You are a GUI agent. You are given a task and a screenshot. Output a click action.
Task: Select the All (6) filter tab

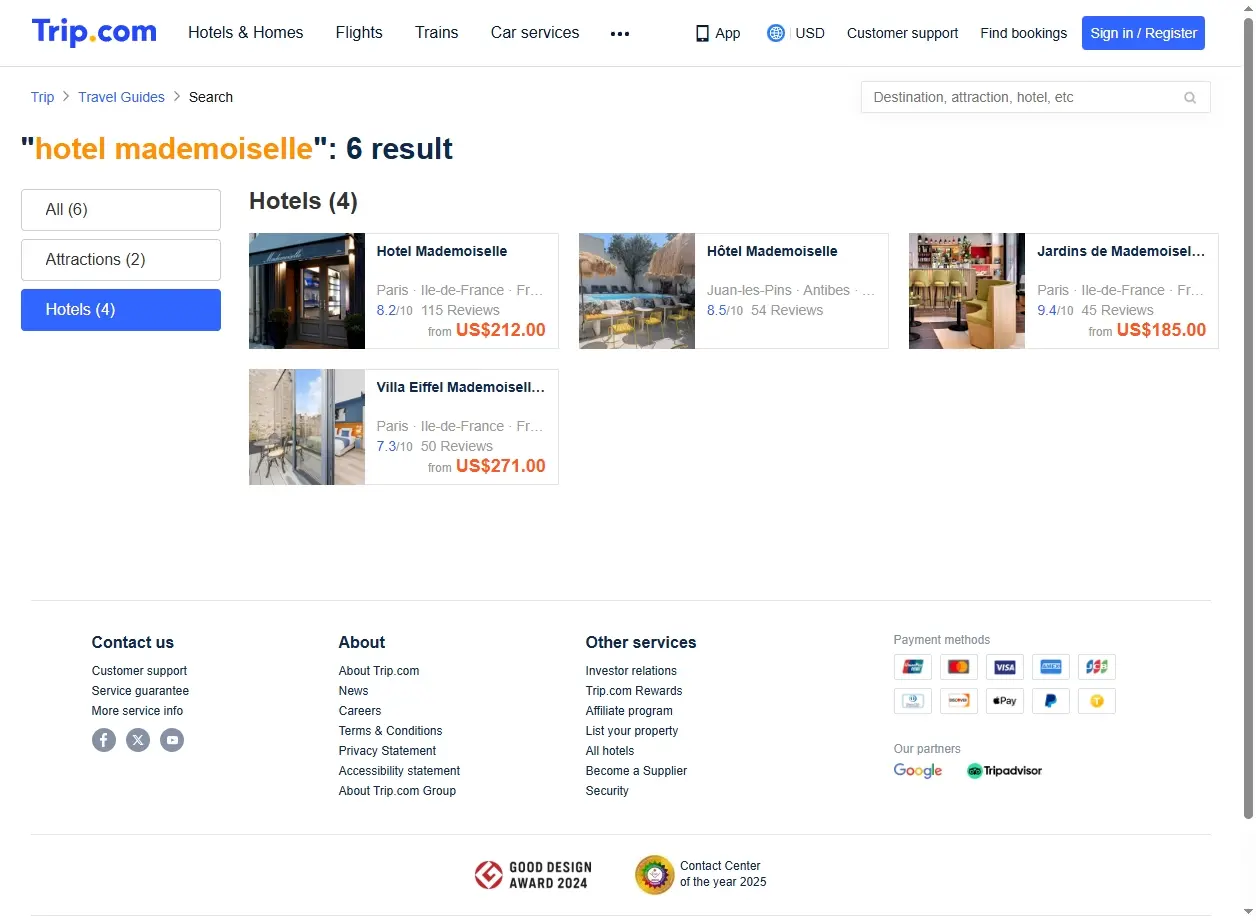point(121,210)
